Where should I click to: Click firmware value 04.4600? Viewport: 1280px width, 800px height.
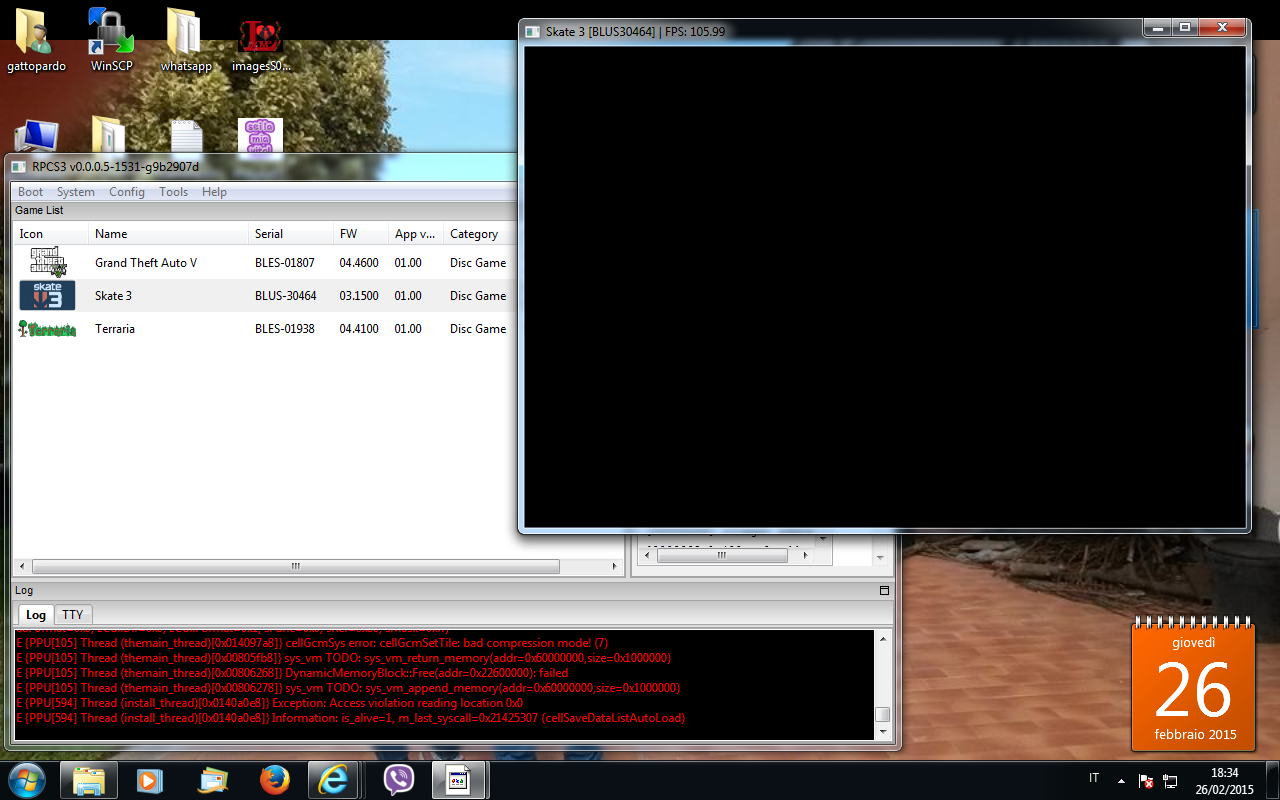tap(359, 263)
